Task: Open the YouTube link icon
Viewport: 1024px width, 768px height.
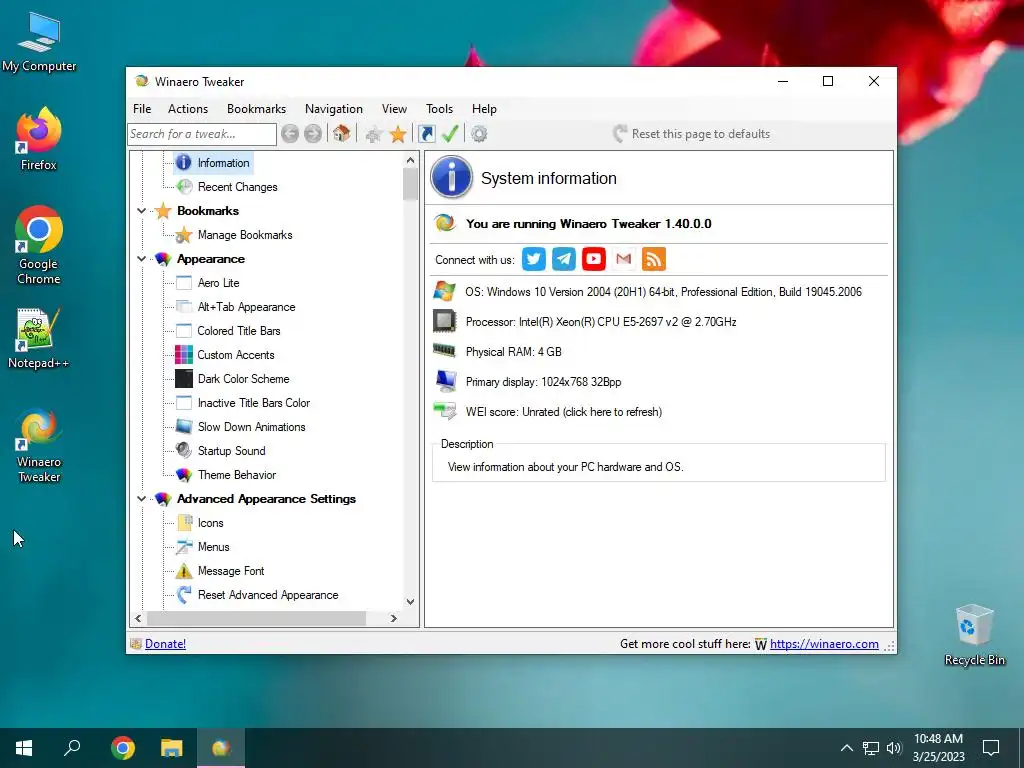Action: click(x=594, y=259)
